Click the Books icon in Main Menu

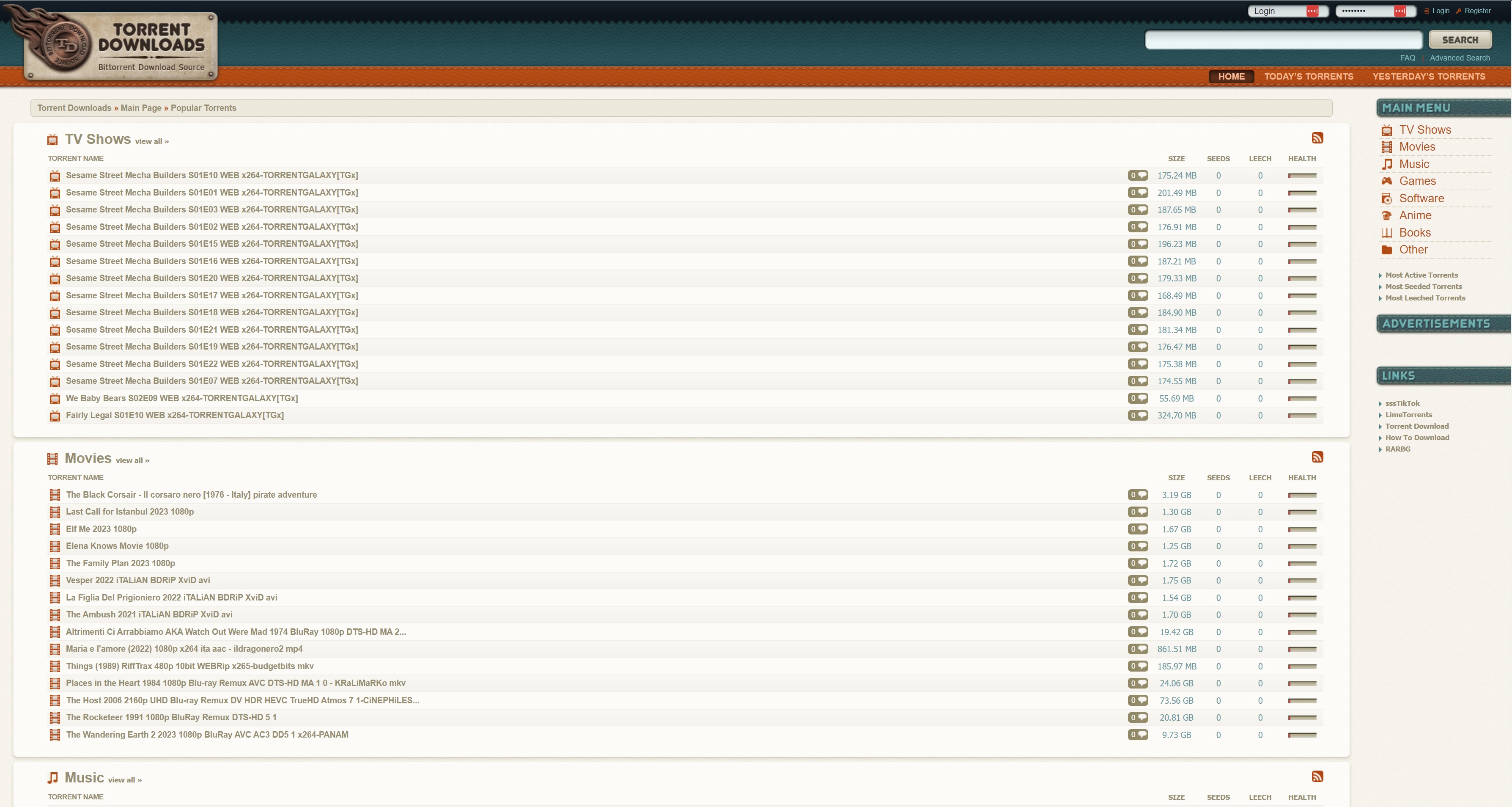[1386, 233]
